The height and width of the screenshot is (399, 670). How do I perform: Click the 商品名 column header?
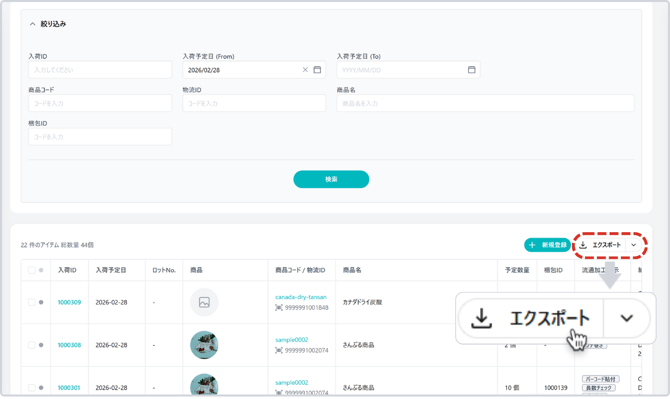point(352,270)
